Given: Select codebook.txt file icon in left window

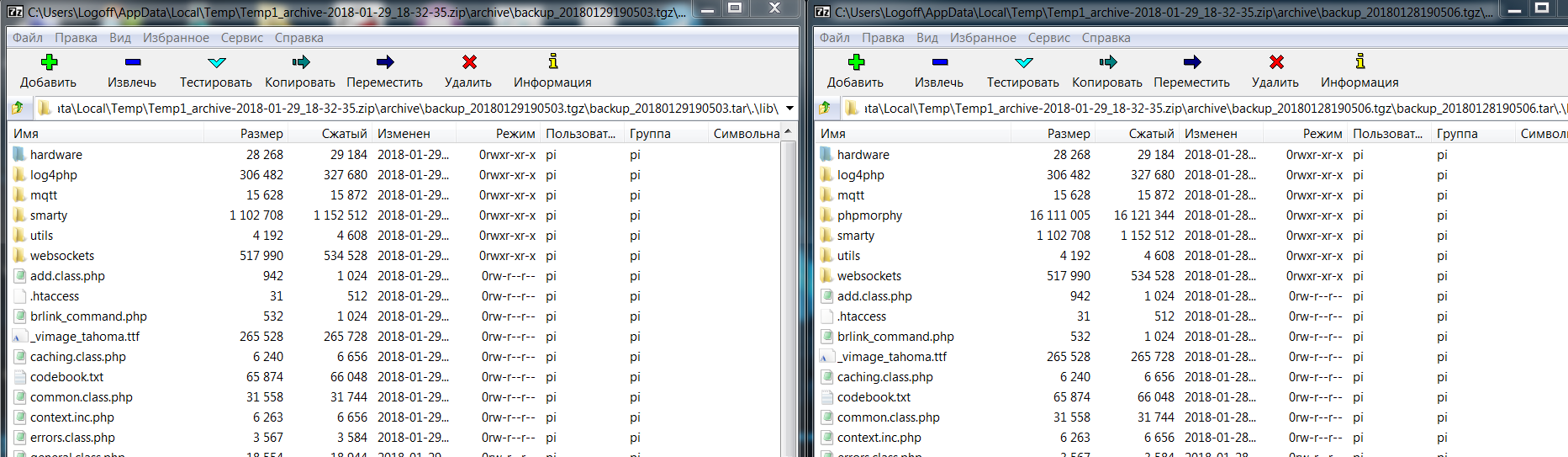Looking at the screenshot, I should click(x=19, y=376).
